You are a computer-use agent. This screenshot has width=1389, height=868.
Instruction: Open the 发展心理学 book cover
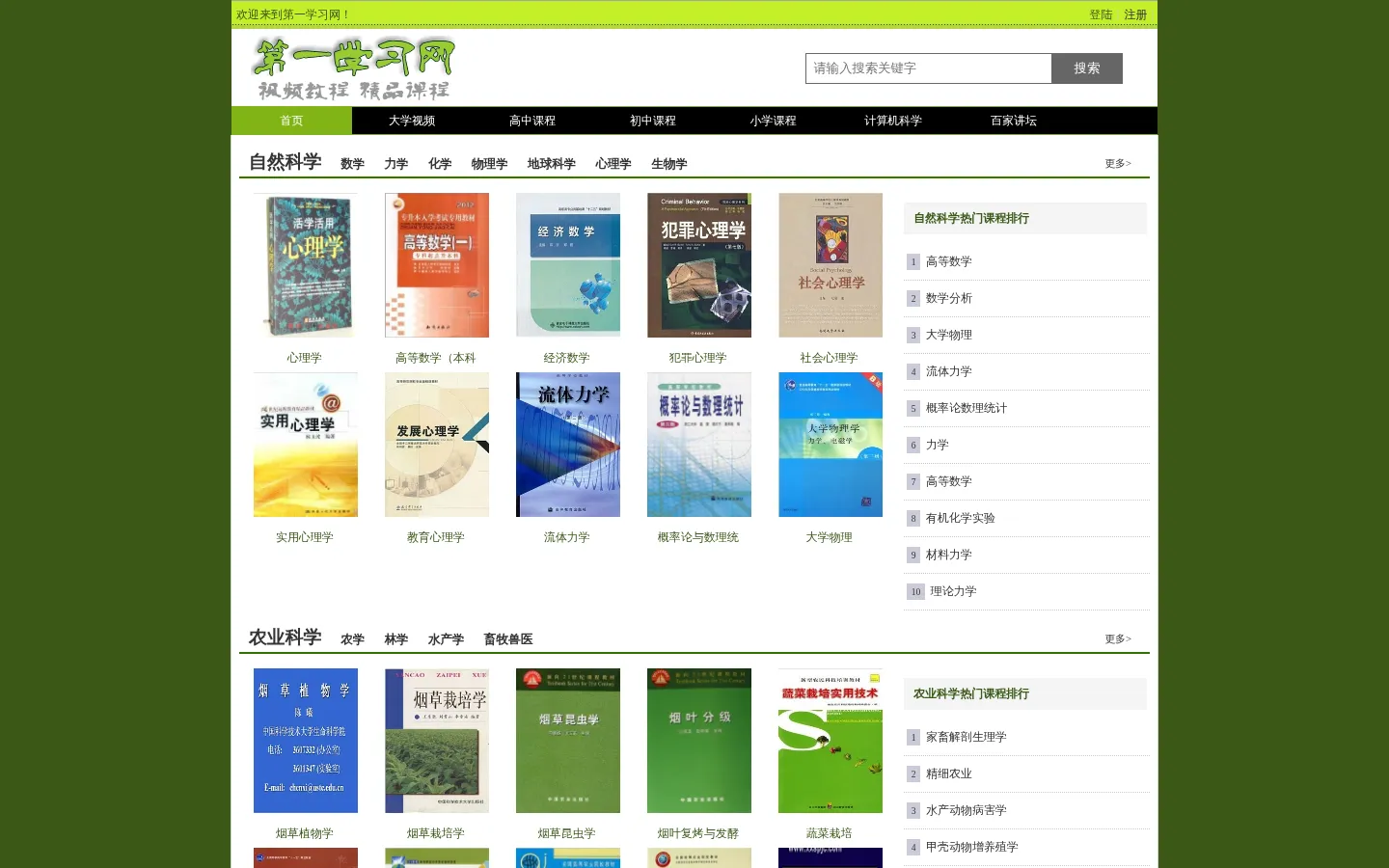[x=437, y=445]
